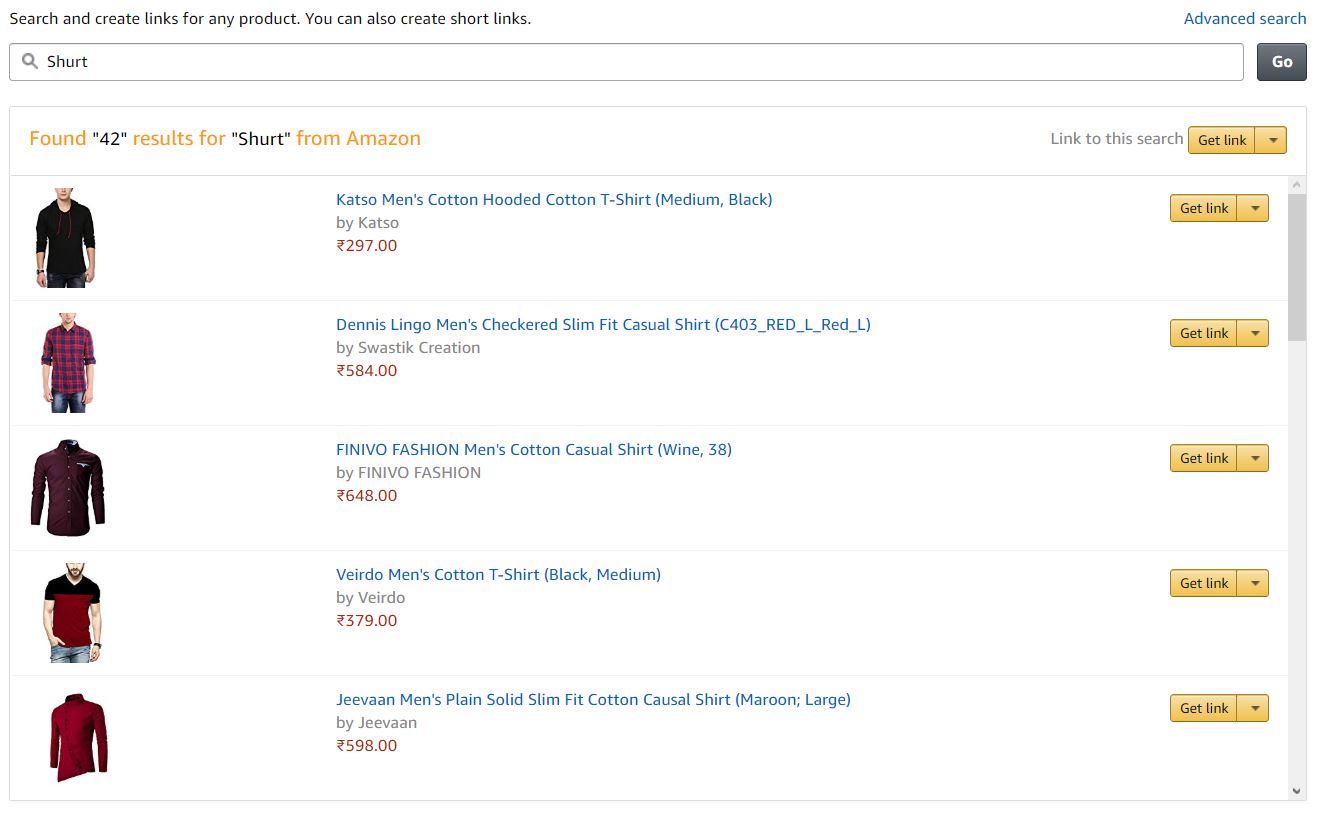View Veirdo black and maroon T-shirt thumbnail
This screenshot has height=817, width=1320.
click(x=72, y=613)
